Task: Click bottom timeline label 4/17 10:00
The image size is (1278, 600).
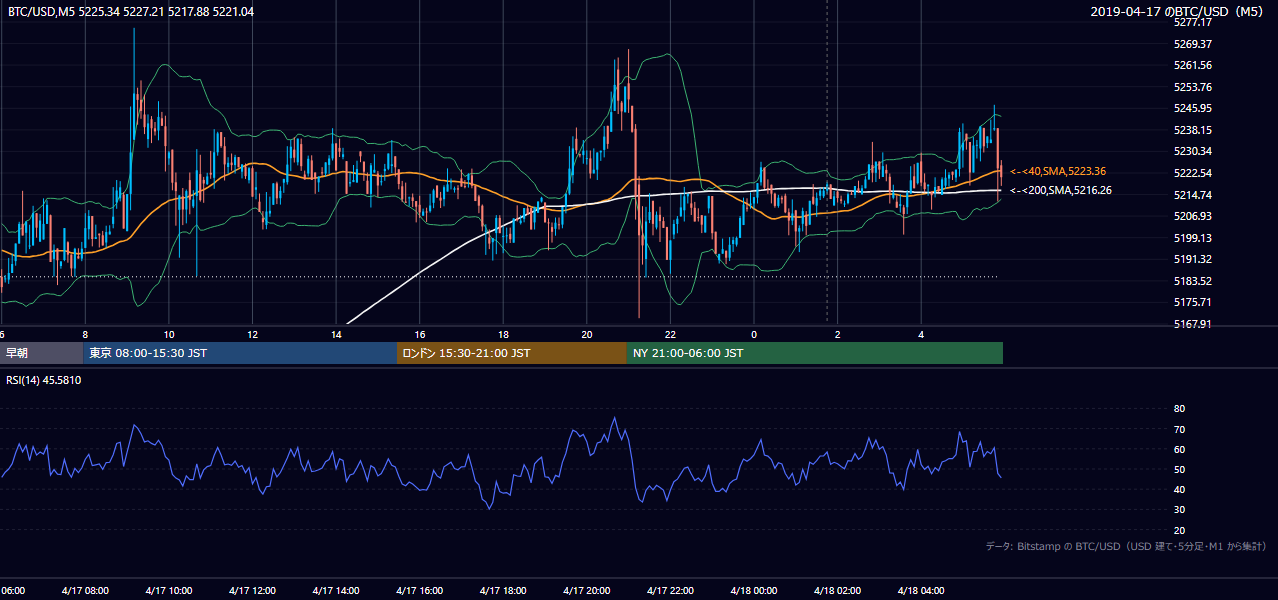Action: click(x=168, y=591)
